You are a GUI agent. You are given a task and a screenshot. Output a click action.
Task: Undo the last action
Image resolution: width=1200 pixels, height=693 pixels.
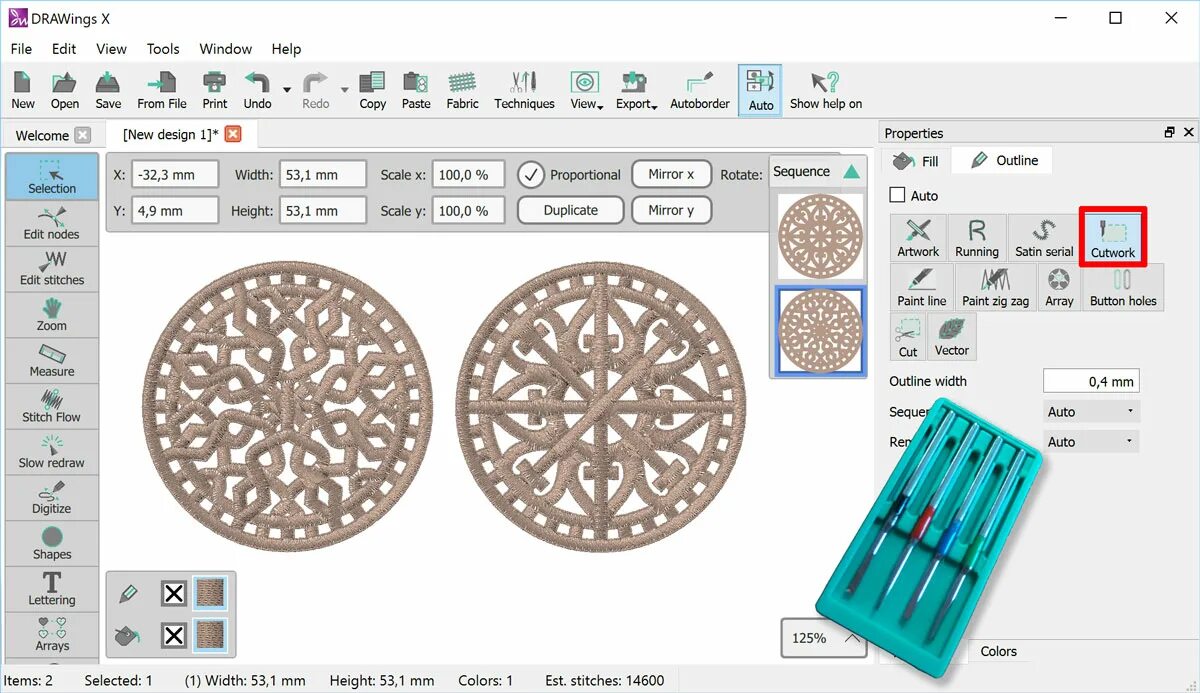257,91
